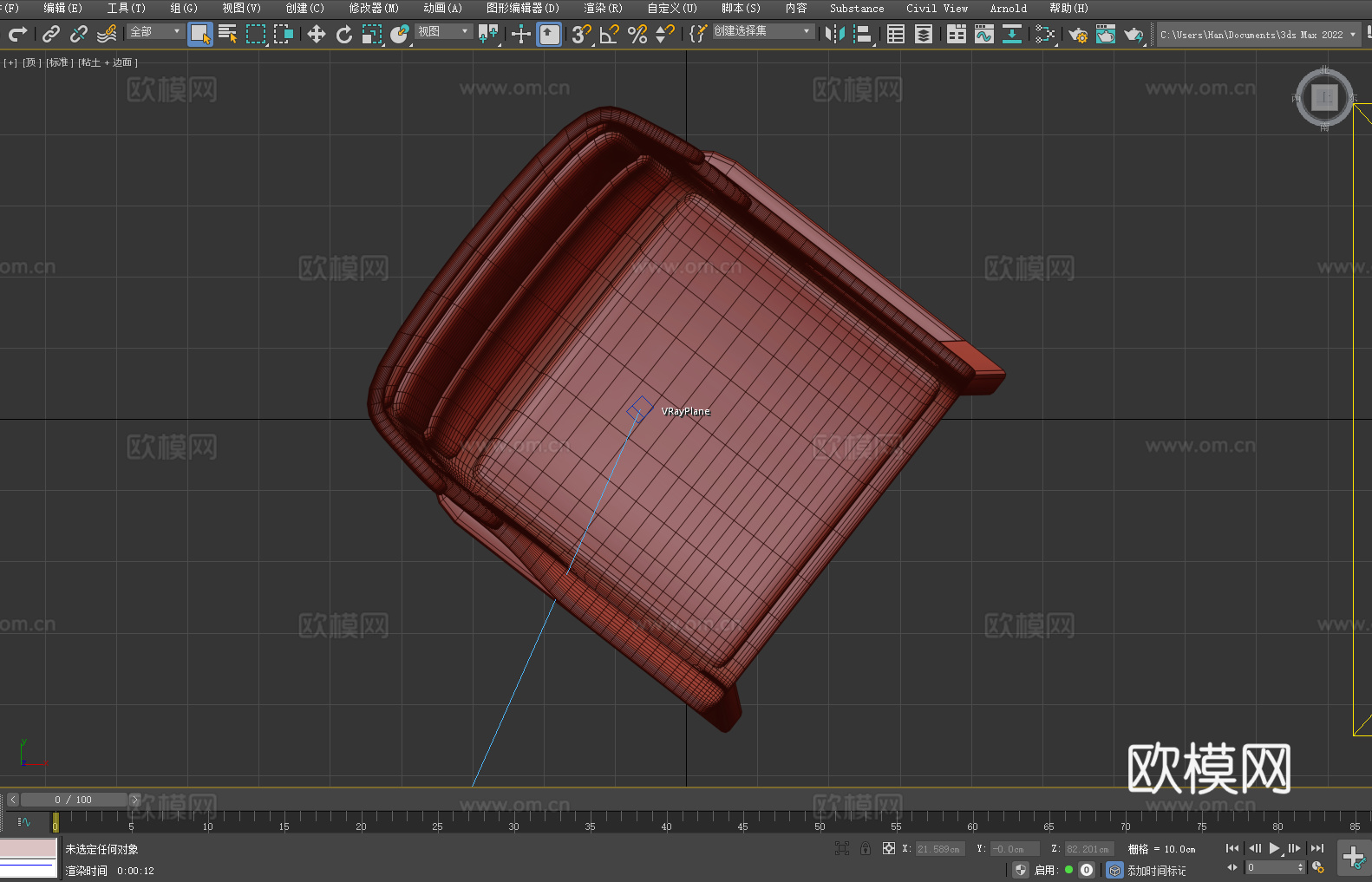Click the Render Production teapot icon

tap(1134, 34)
